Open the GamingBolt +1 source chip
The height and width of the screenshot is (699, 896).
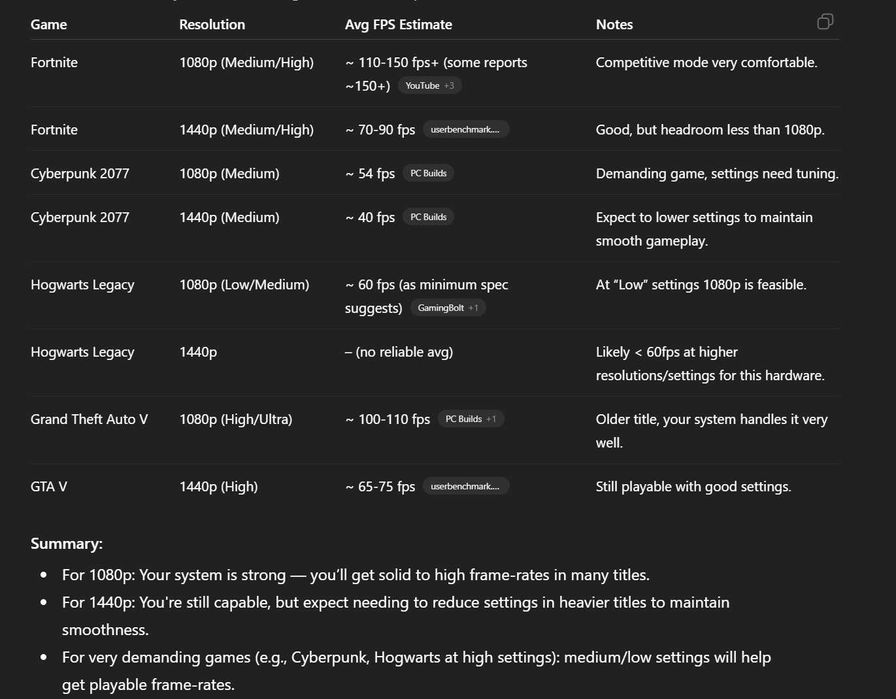coord(448,308)
